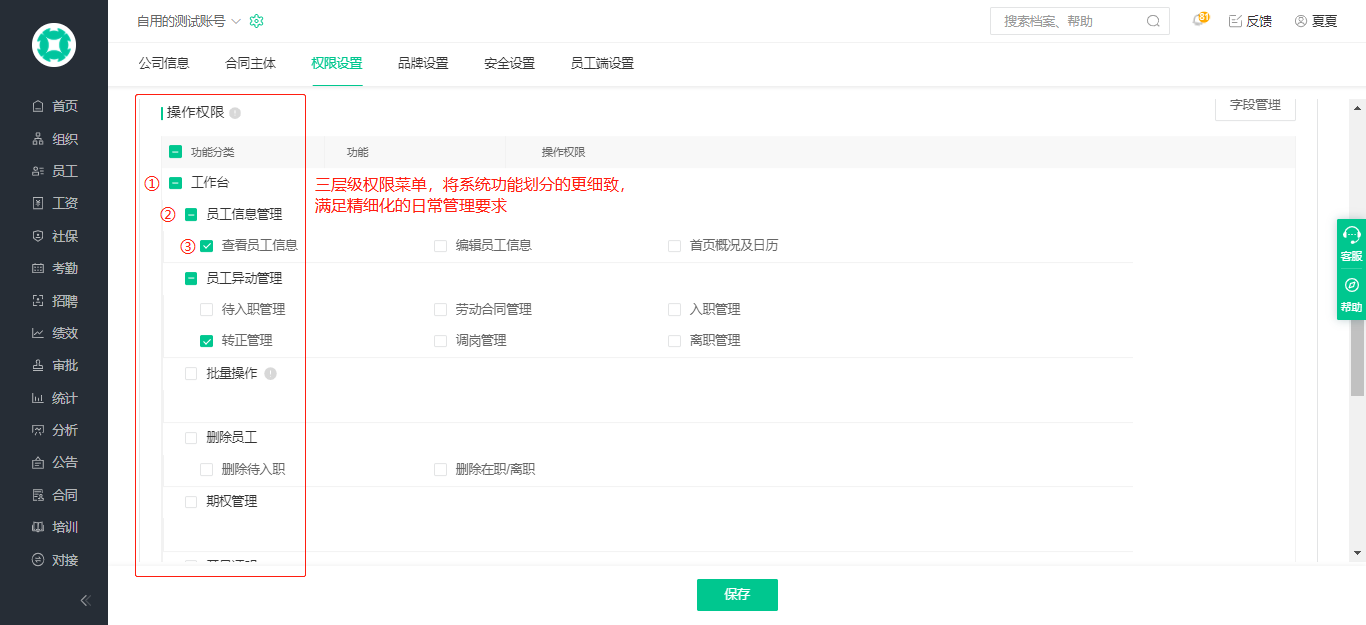Viewport: 1366px width, 625px height.
Task: Click the vertical scrollbar thumb
Action: 1357,360
